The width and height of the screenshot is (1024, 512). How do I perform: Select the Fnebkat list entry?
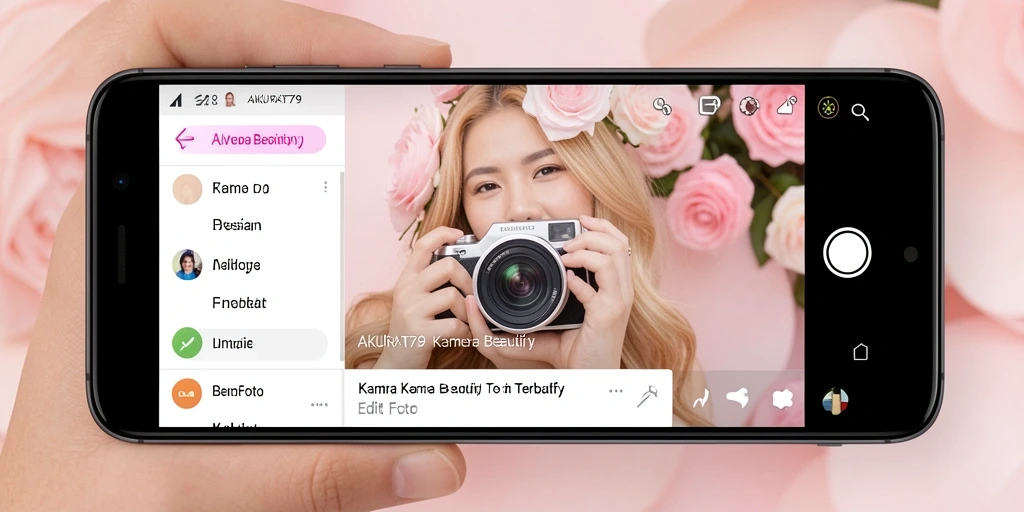[239, 303]
